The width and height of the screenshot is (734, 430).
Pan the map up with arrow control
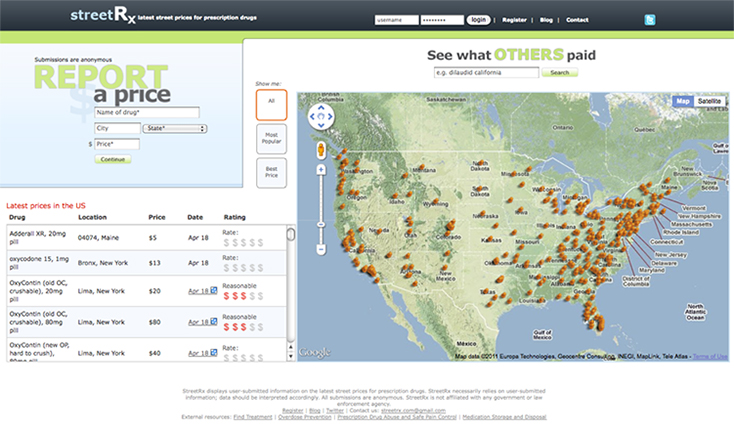(x=321, y=108)
